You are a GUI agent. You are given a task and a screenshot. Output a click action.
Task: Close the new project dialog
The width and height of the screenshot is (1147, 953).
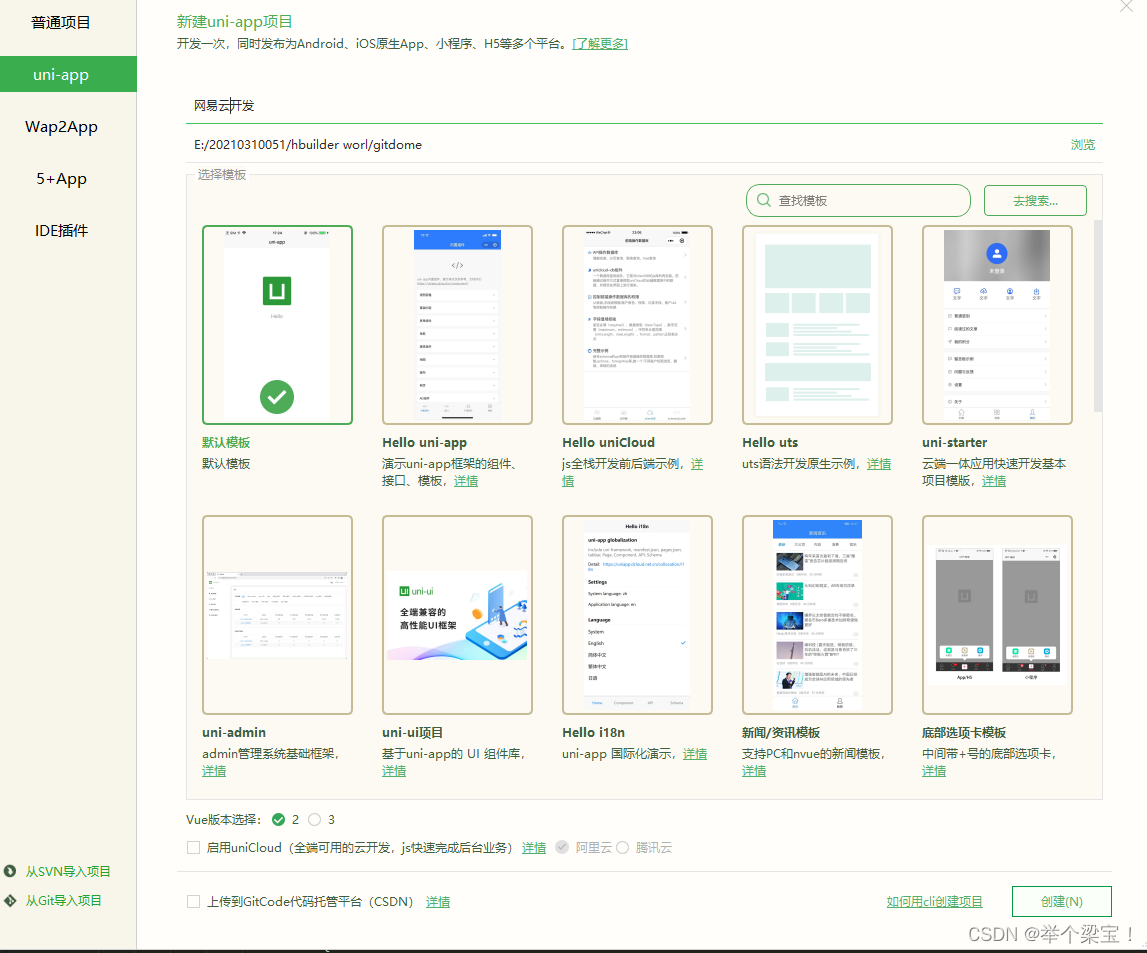coord(1127,7)
